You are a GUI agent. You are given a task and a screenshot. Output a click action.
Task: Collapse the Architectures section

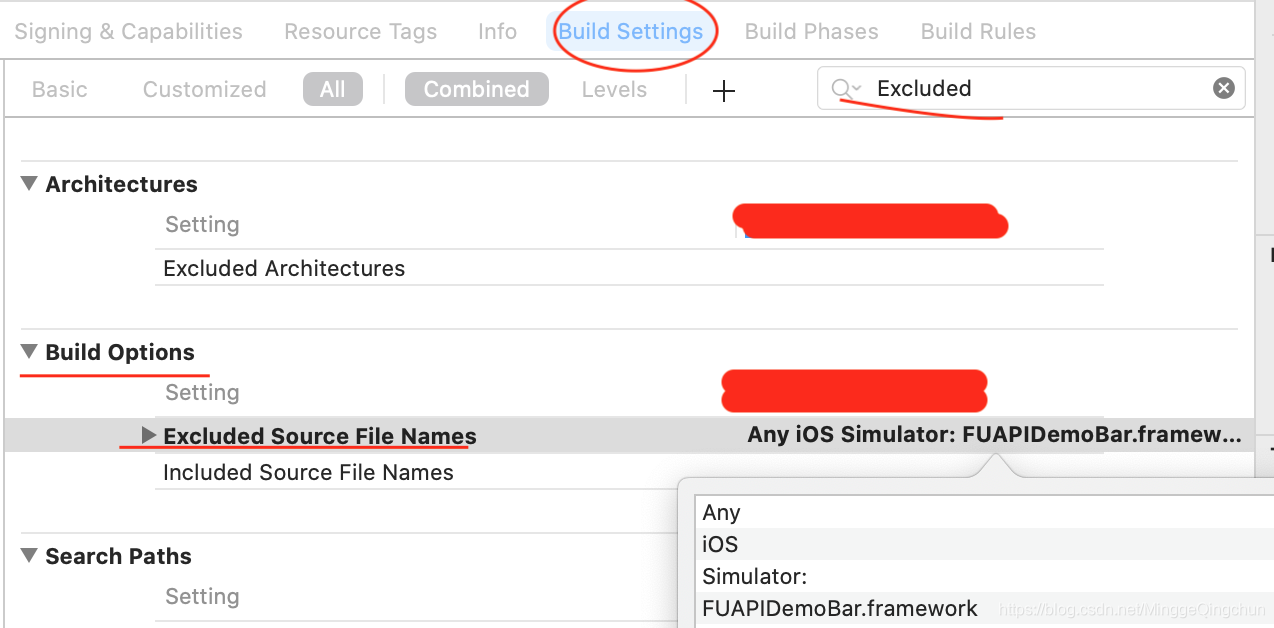coord(29,184)
